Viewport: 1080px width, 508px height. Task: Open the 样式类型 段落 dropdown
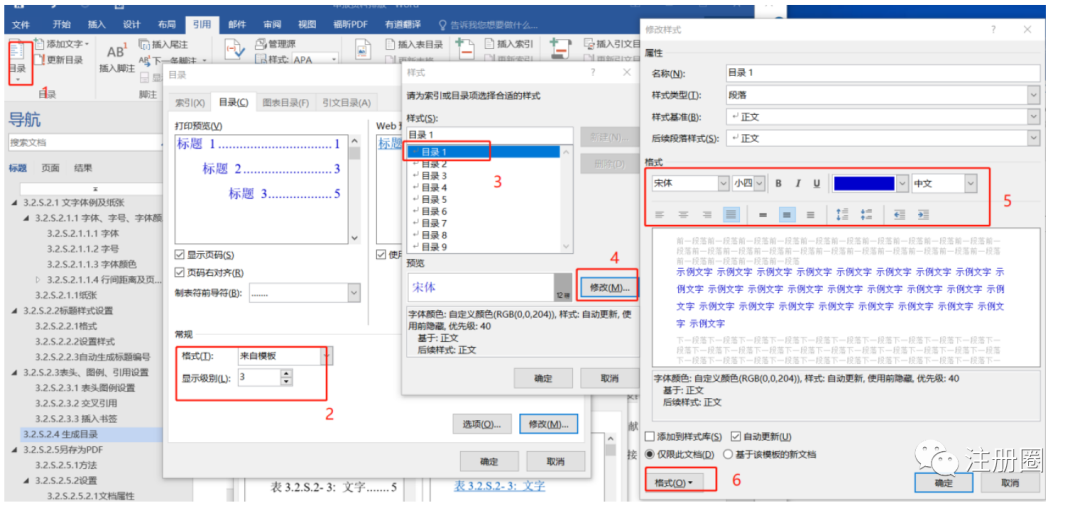[1033, 95]
